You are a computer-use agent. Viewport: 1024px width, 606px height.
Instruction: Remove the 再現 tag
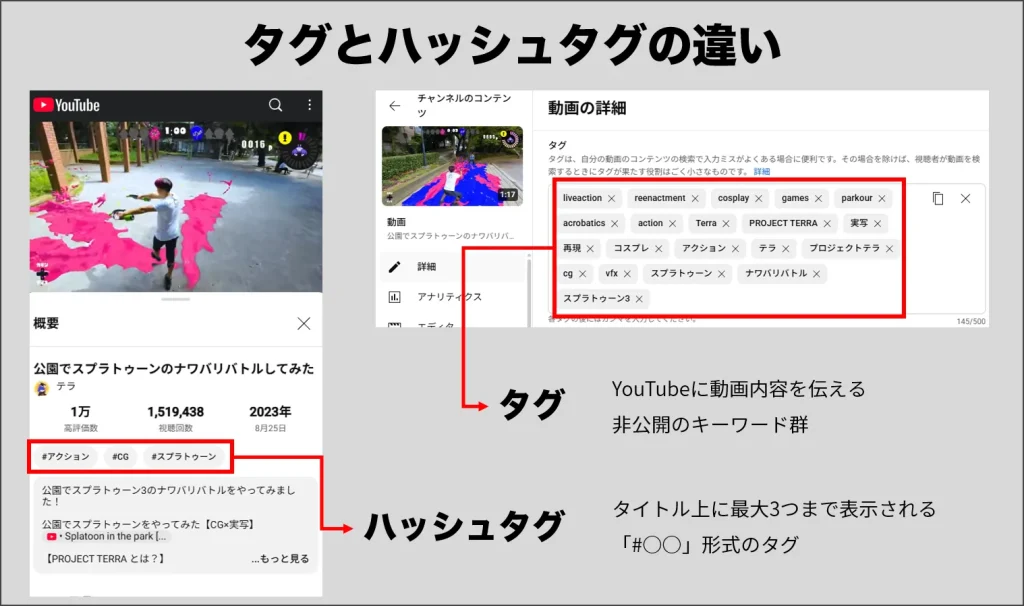click(x=590, y=249)
